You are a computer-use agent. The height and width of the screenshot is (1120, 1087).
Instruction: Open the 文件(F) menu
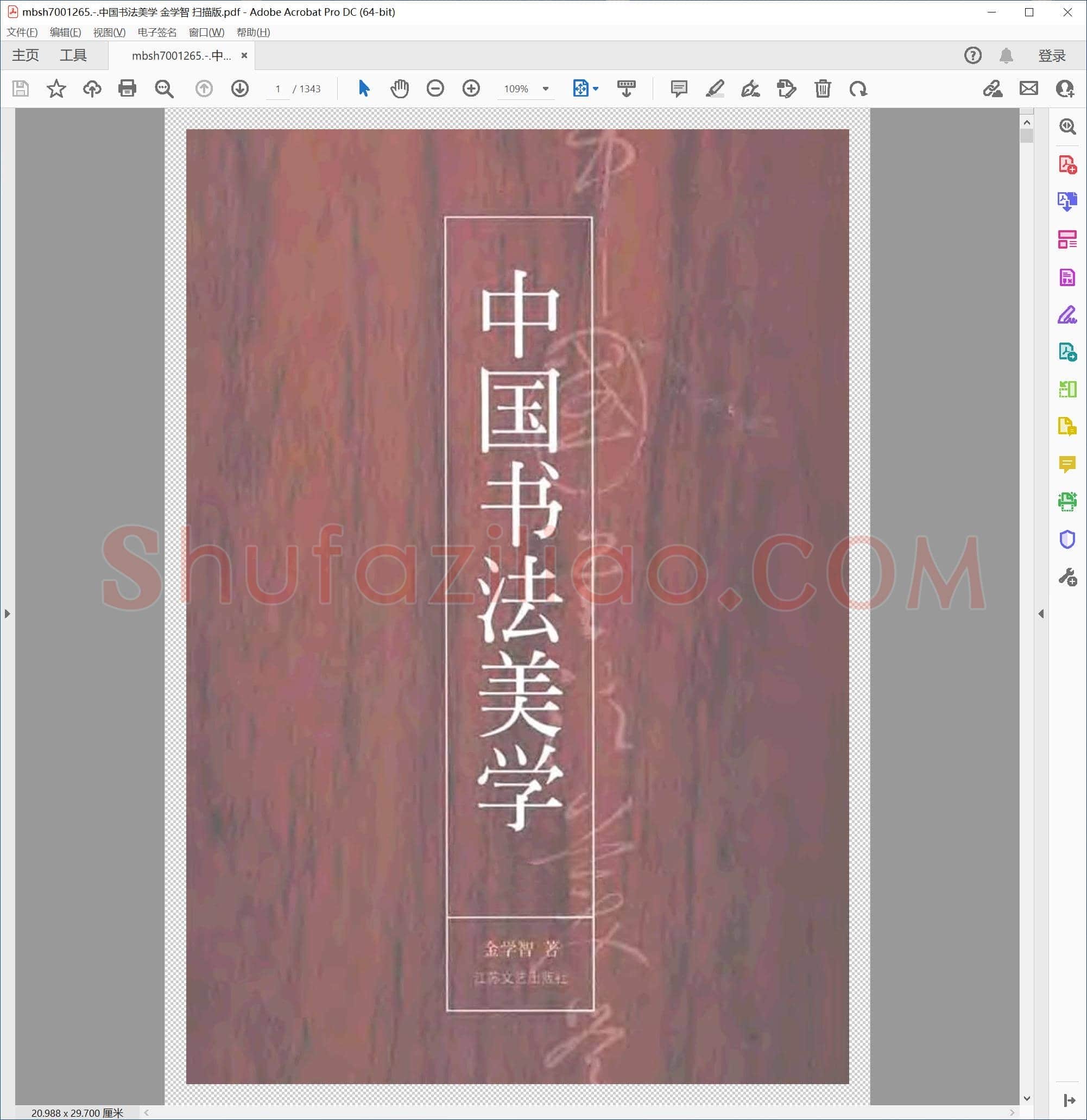22,32
